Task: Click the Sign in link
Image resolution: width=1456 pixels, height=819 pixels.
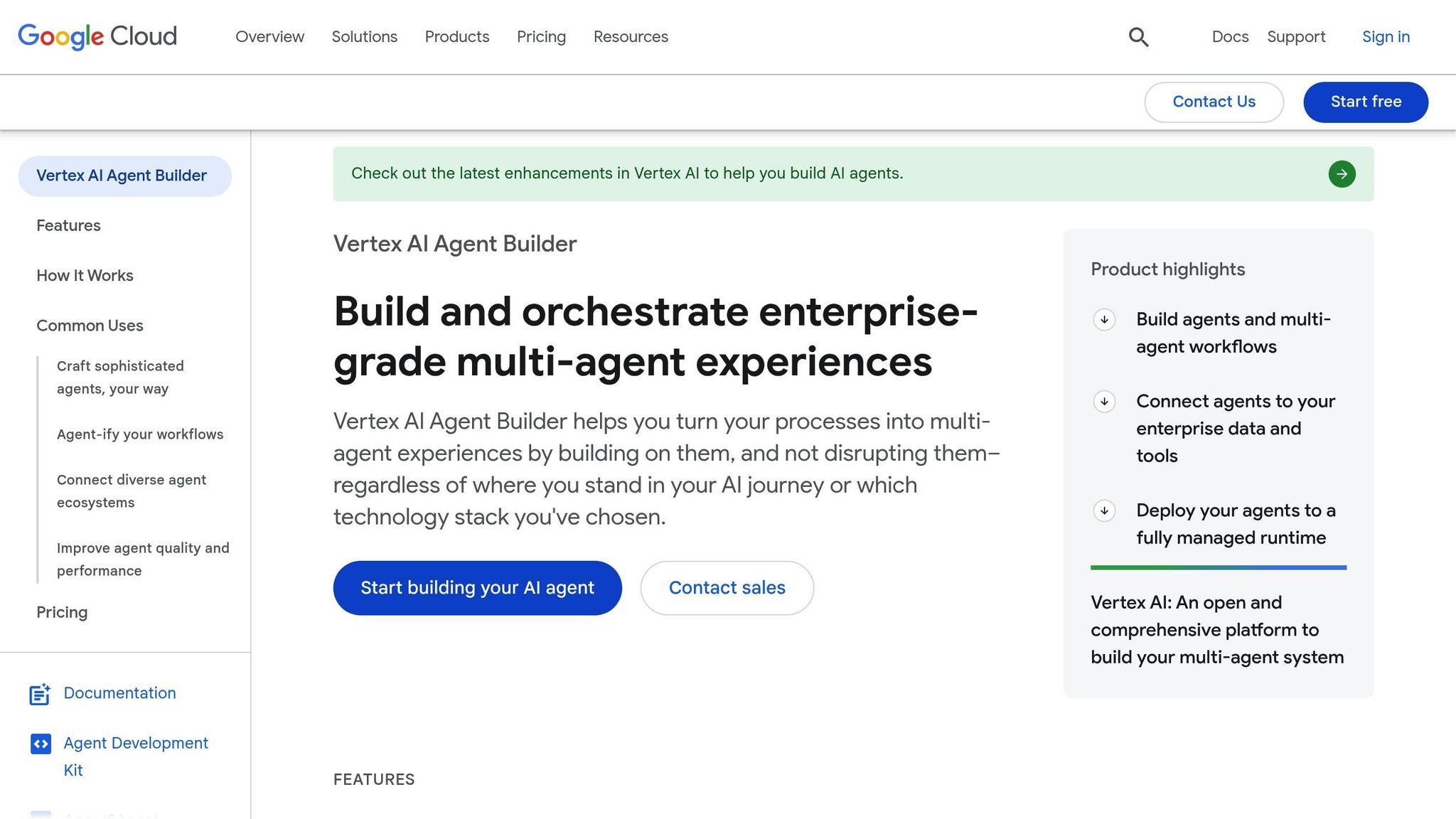Action: (x=1386, y=37)
